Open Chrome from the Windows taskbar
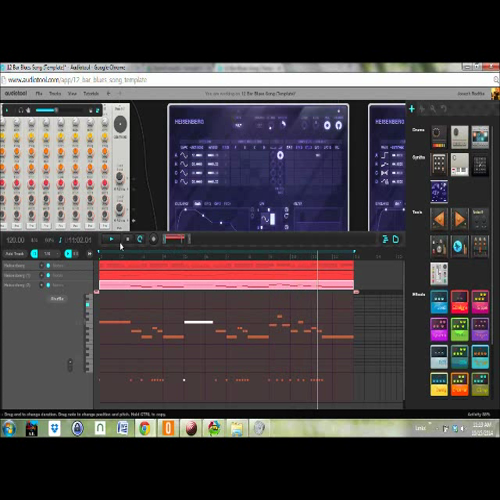 tap(145, 428)
